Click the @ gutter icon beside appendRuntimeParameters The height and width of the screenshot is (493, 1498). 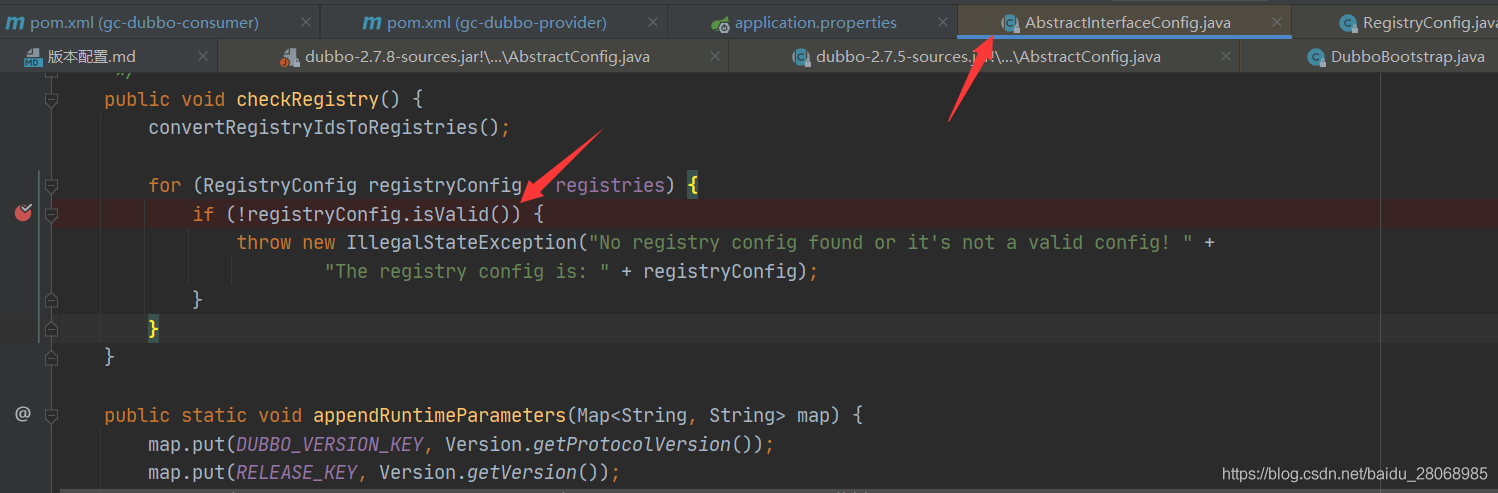[x=23, y=413]
